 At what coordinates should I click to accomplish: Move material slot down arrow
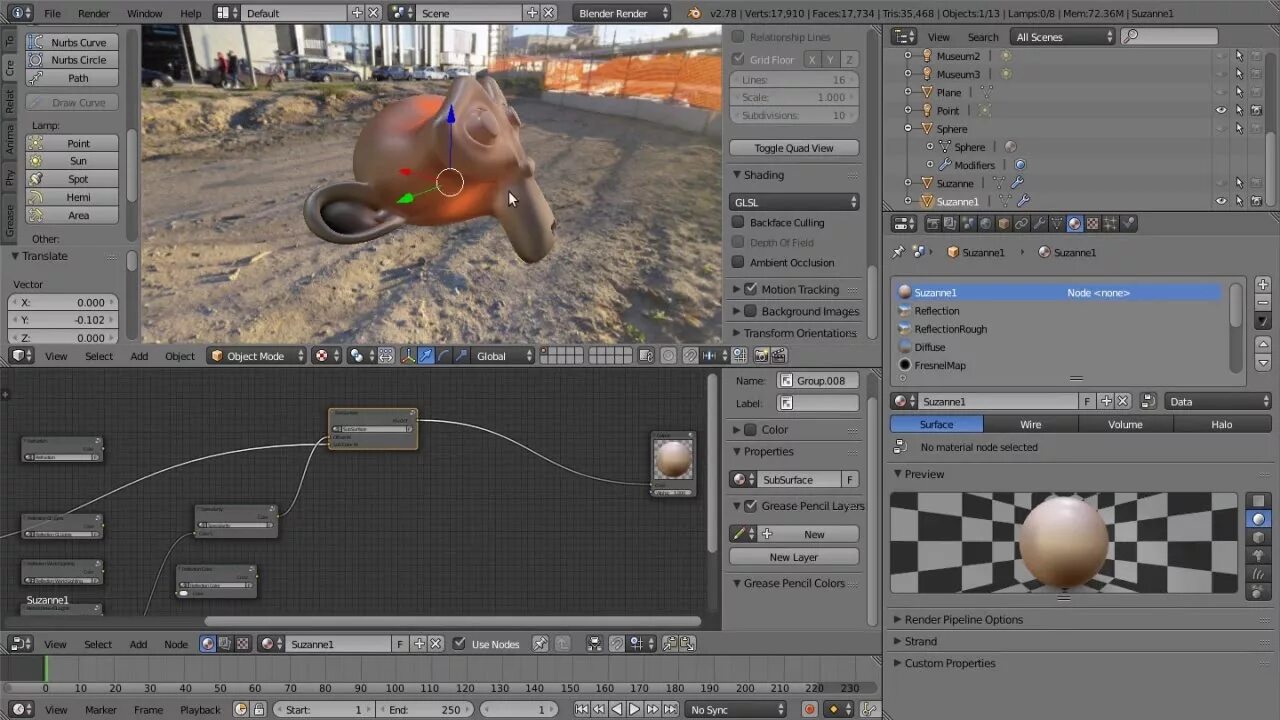pyautogui.click(x=1263, y=363)
